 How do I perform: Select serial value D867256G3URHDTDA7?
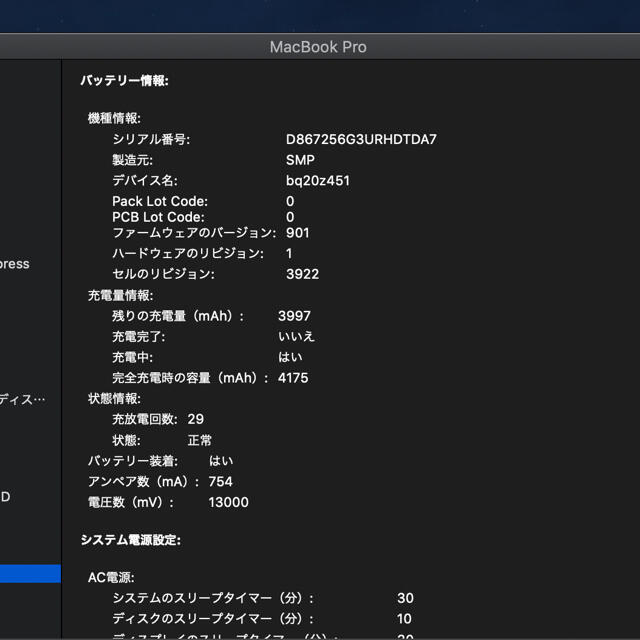point(361,139)
